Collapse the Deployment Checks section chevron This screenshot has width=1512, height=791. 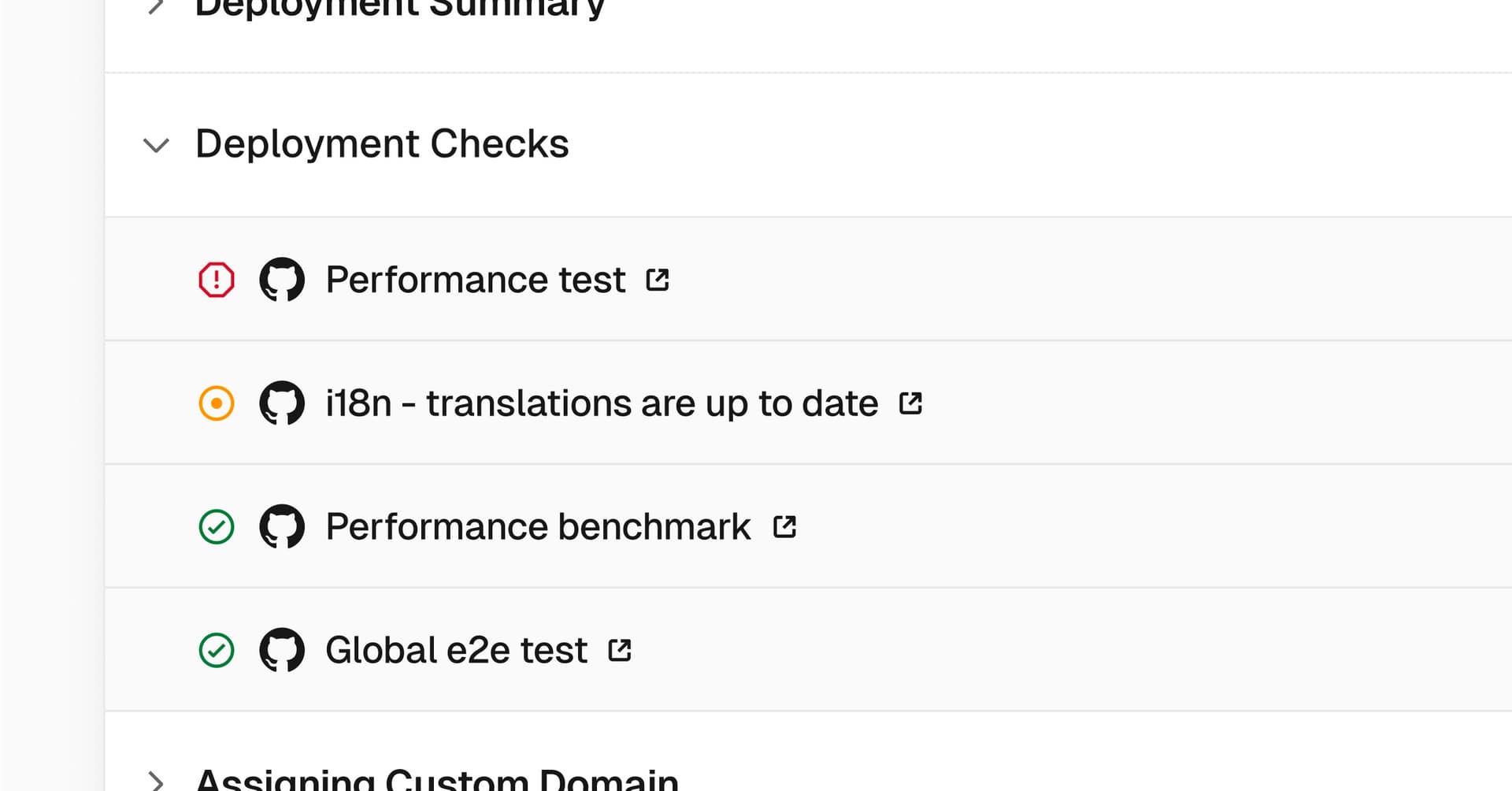click(x=156, y=146)
